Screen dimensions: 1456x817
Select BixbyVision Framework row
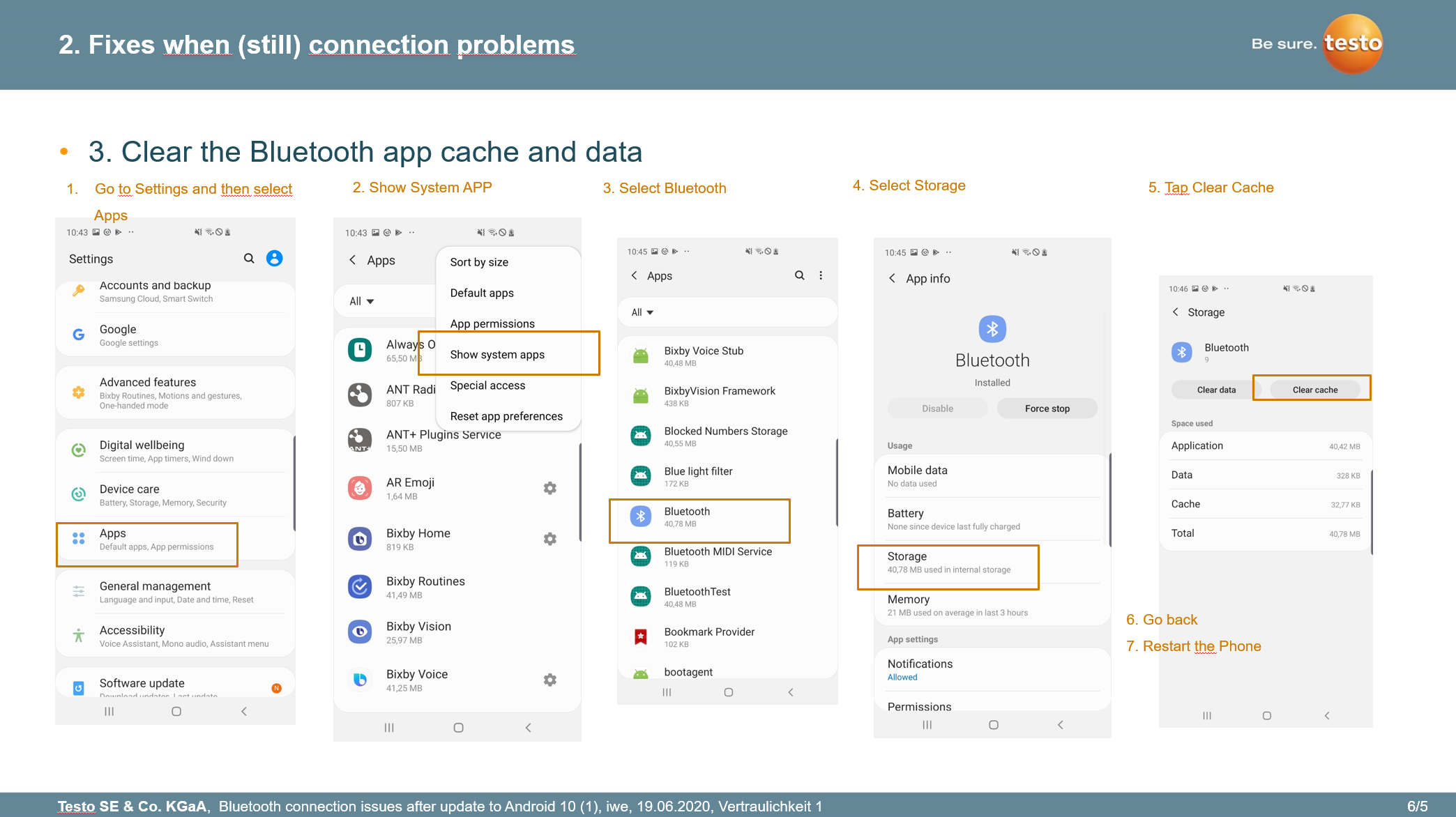click(727, 396)
